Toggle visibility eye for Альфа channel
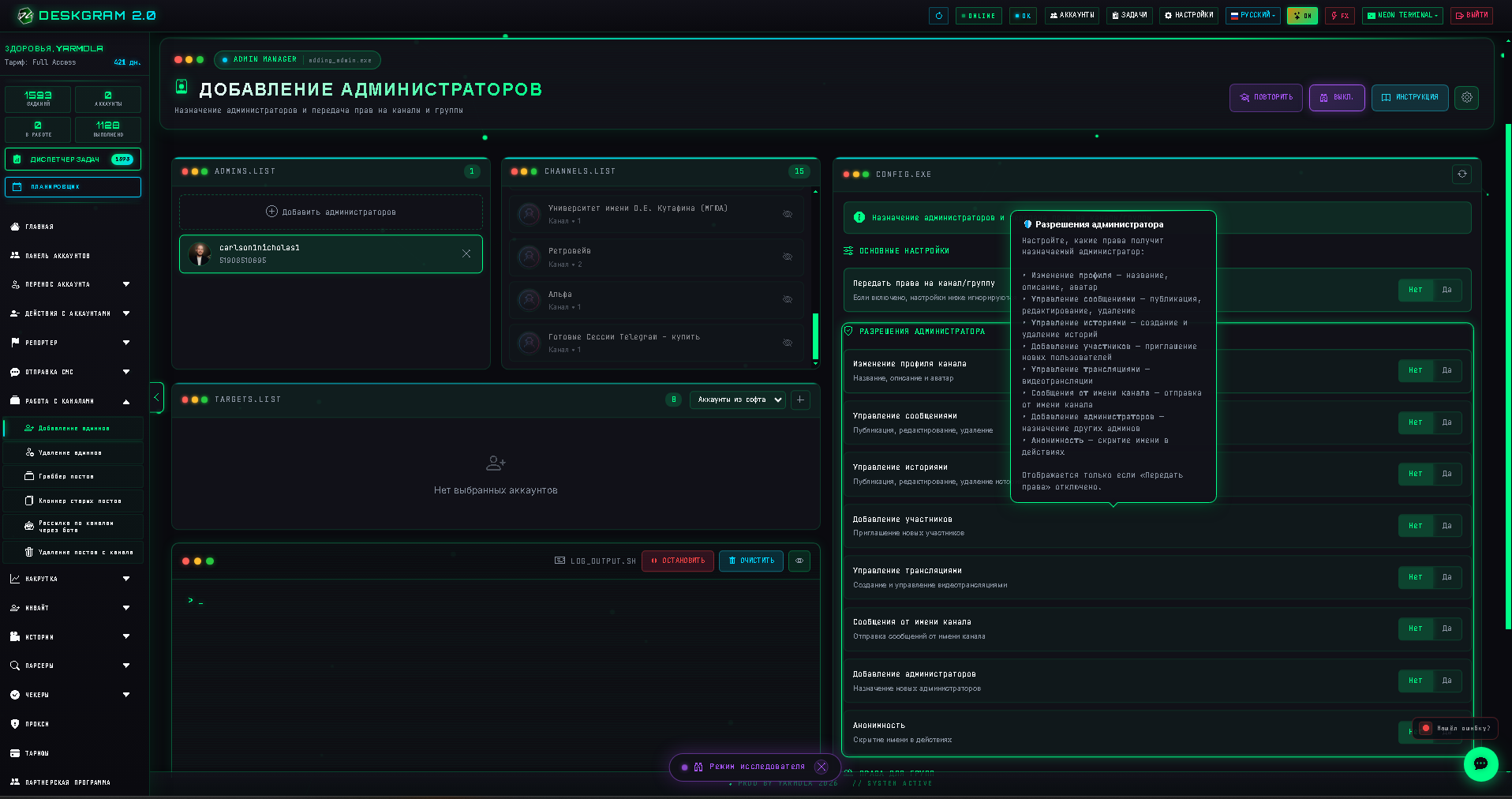The width and height of the screenshot is (1512, 799). [787, 299]
